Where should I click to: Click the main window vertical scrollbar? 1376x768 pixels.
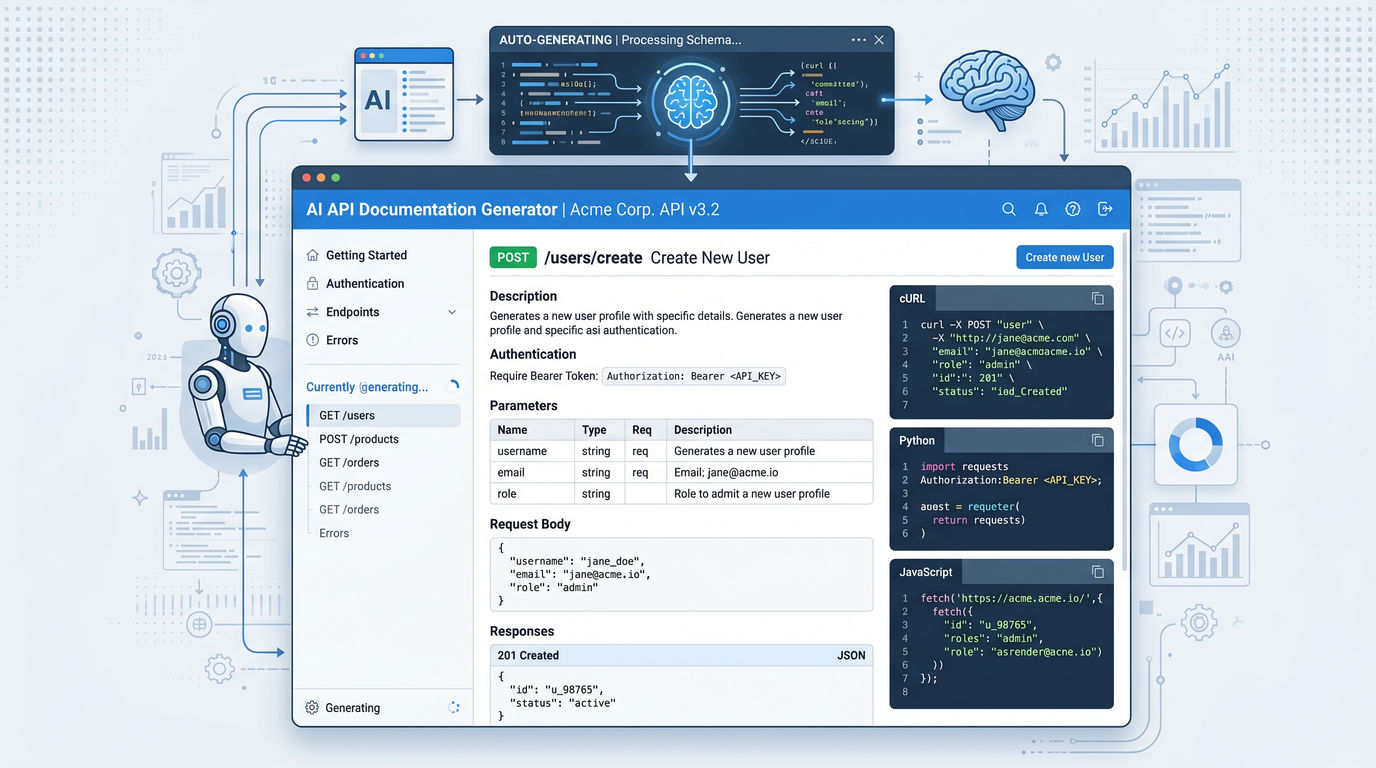[x=1125, y=400]
